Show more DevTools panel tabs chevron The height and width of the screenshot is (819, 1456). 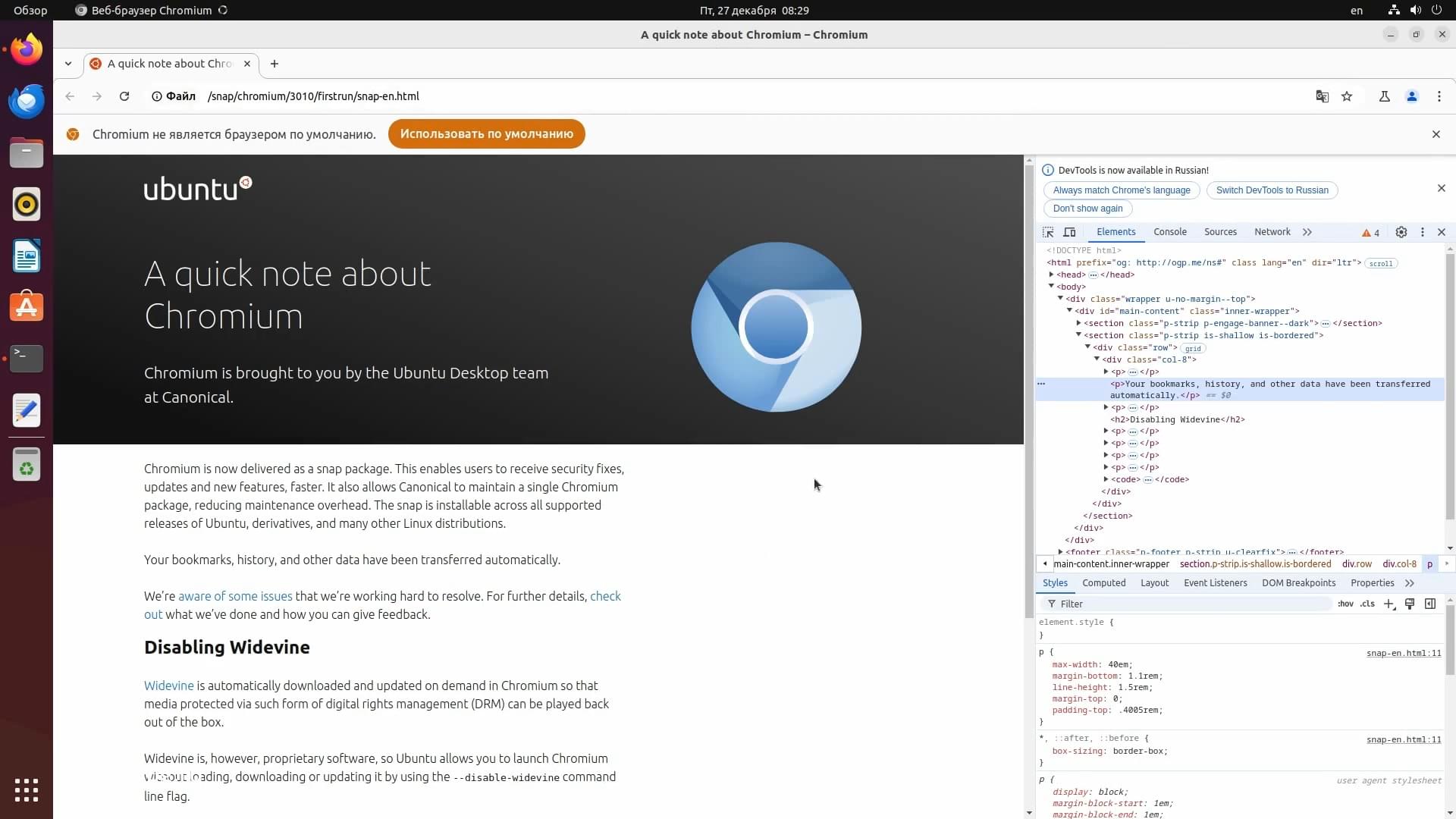[x=1307, y=232]
